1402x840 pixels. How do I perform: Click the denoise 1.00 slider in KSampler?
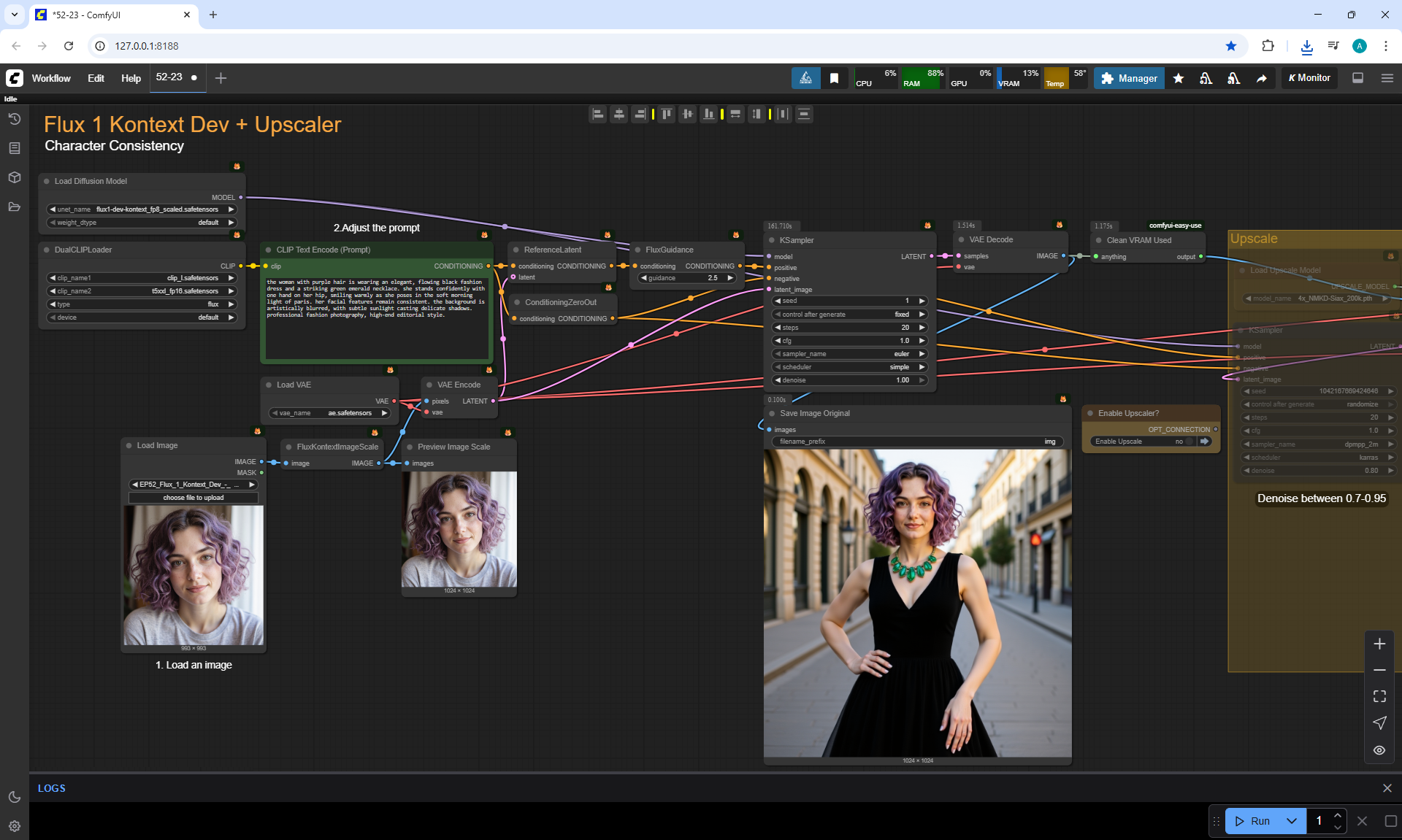point(850,380)
